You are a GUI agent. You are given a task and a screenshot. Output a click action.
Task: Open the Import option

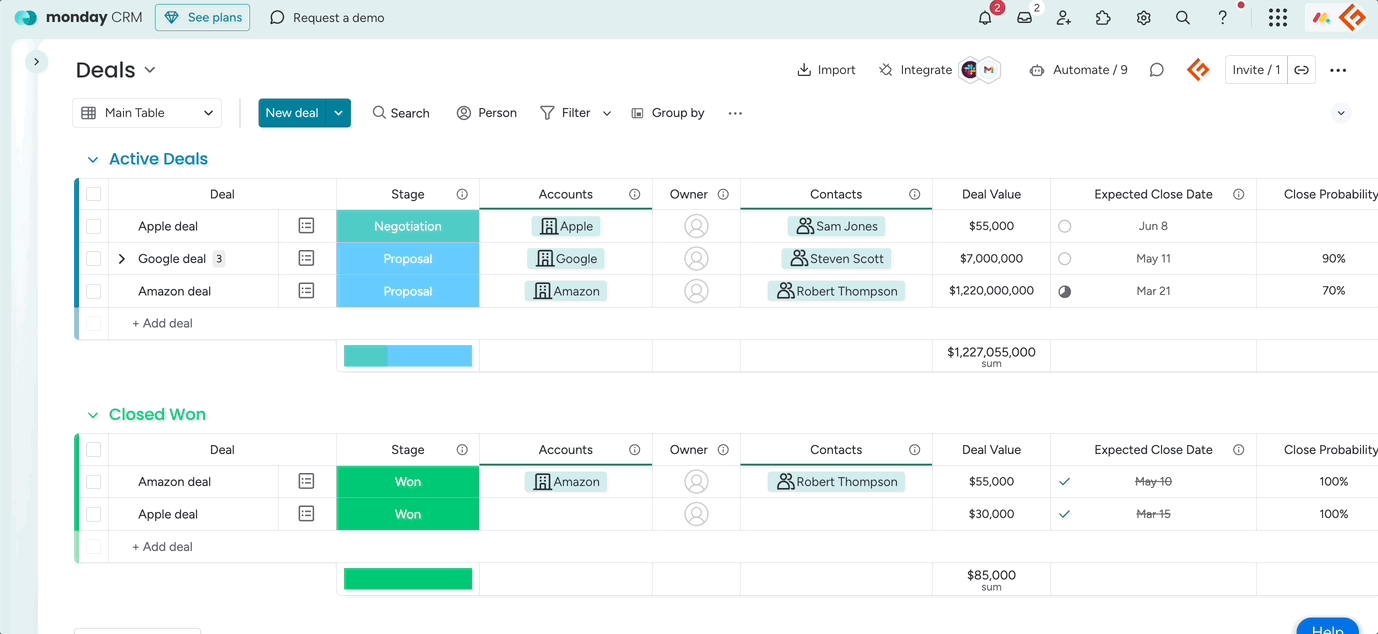coord(826,70)
